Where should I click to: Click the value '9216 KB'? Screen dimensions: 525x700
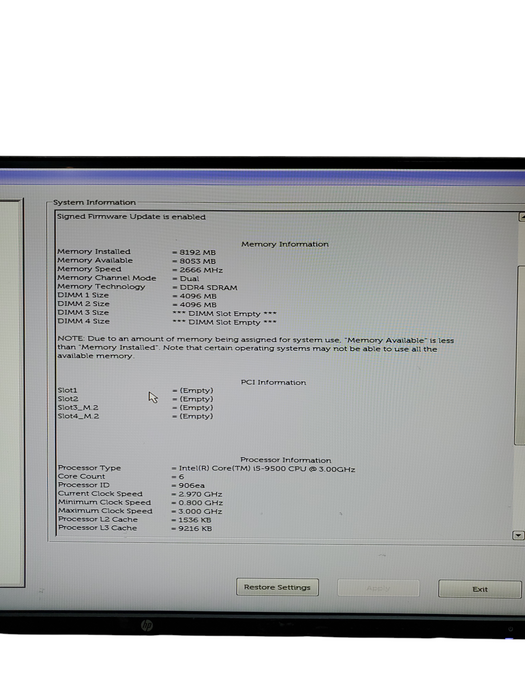pos(195,529)
